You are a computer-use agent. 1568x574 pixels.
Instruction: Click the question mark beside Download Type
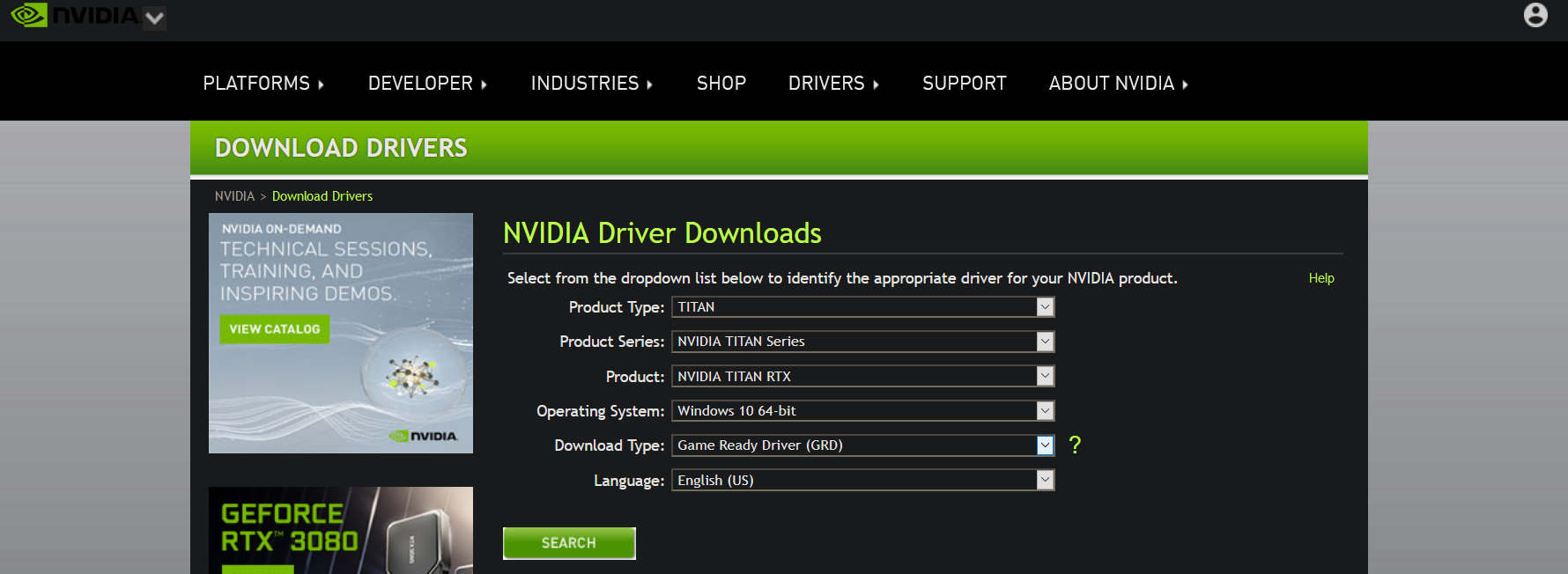[1075, 445]
